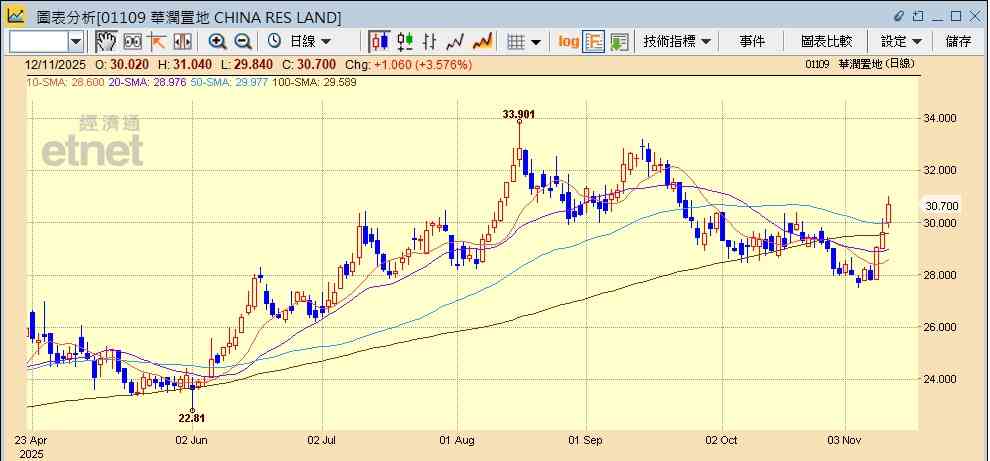Viewport: 990px width, 461px height.
Task: Toggle the data legend display icon
Action: click(x=594, y=42)
